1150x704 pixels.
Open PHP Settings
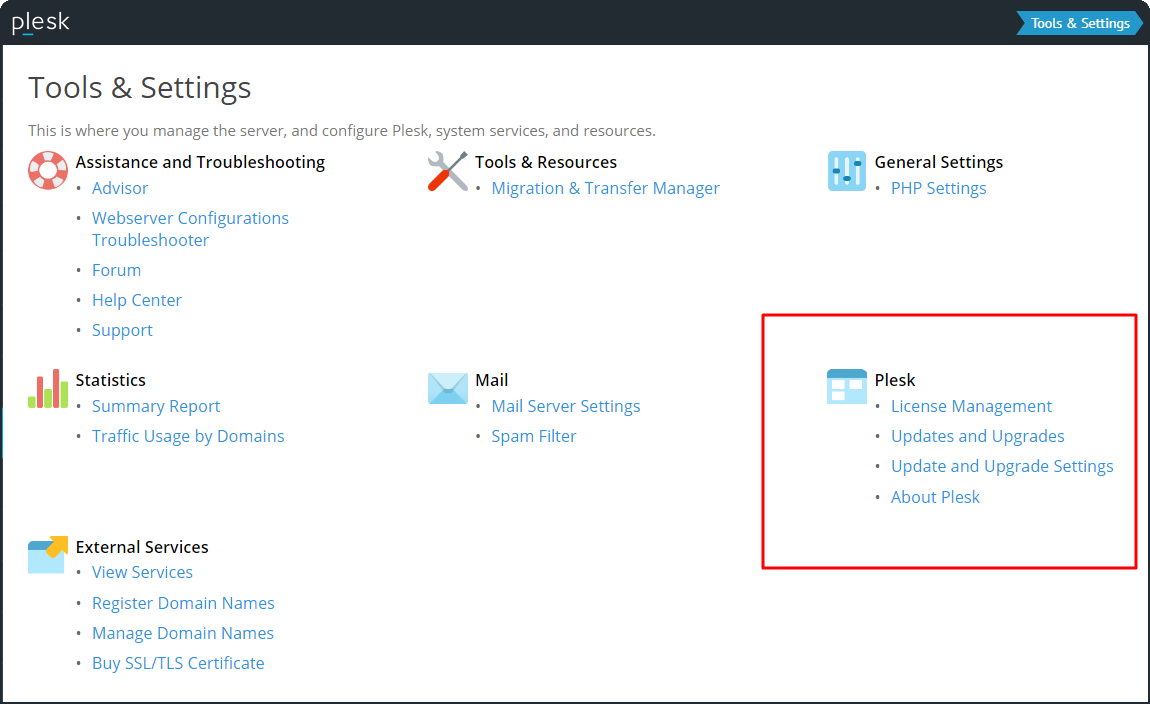[938, 188]
